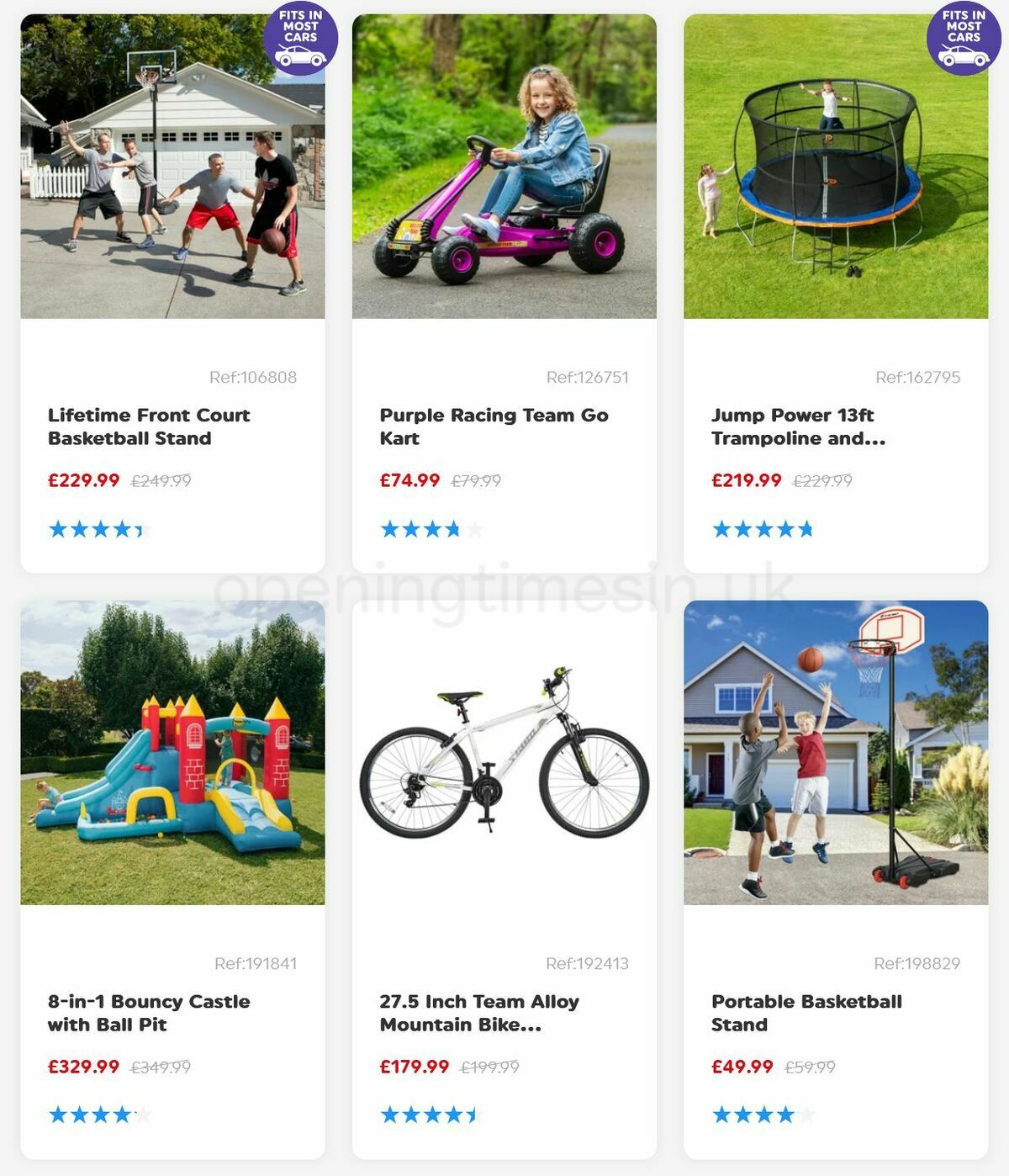Open Purple Racing Team Go Kart title link

494,426
